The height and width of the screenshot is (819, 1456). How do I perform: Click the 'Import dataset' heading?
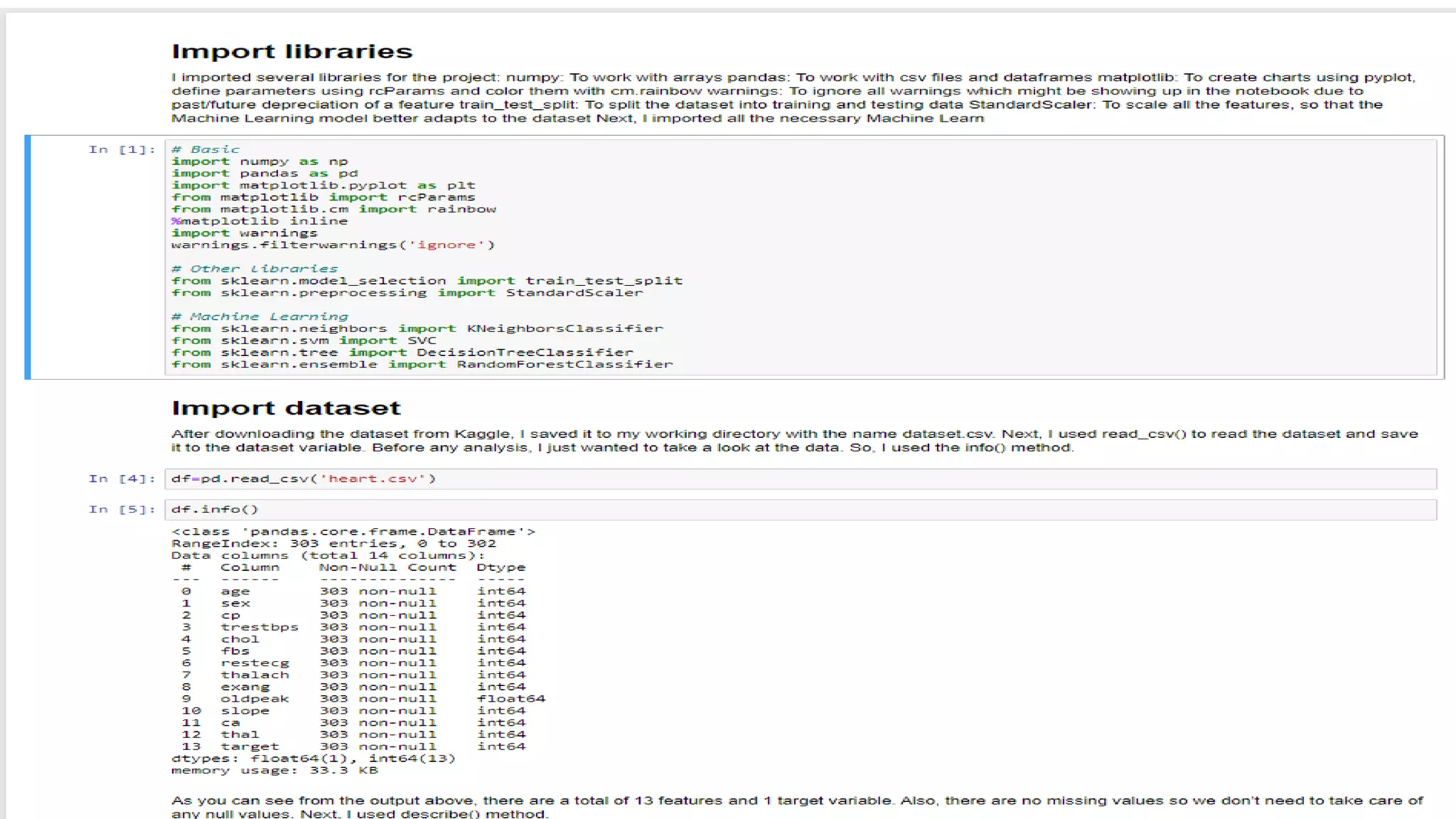tap(286, 408)
